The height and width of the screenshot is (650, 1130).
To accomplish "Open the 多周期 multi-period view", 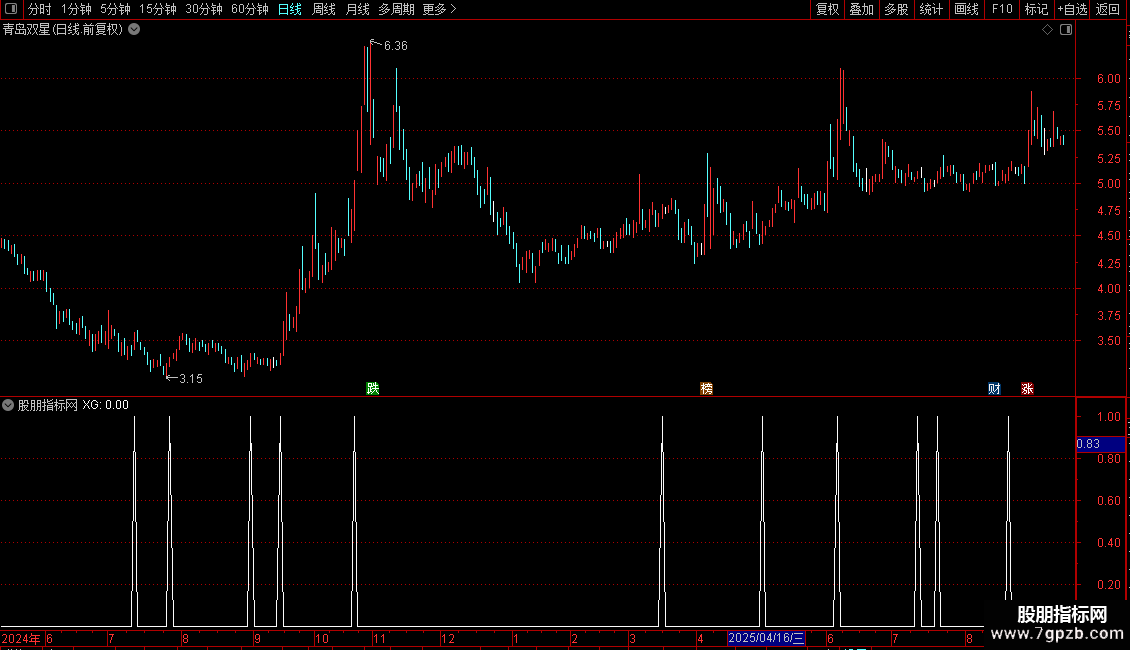I will pyautogui.click(x=396, y=9).
